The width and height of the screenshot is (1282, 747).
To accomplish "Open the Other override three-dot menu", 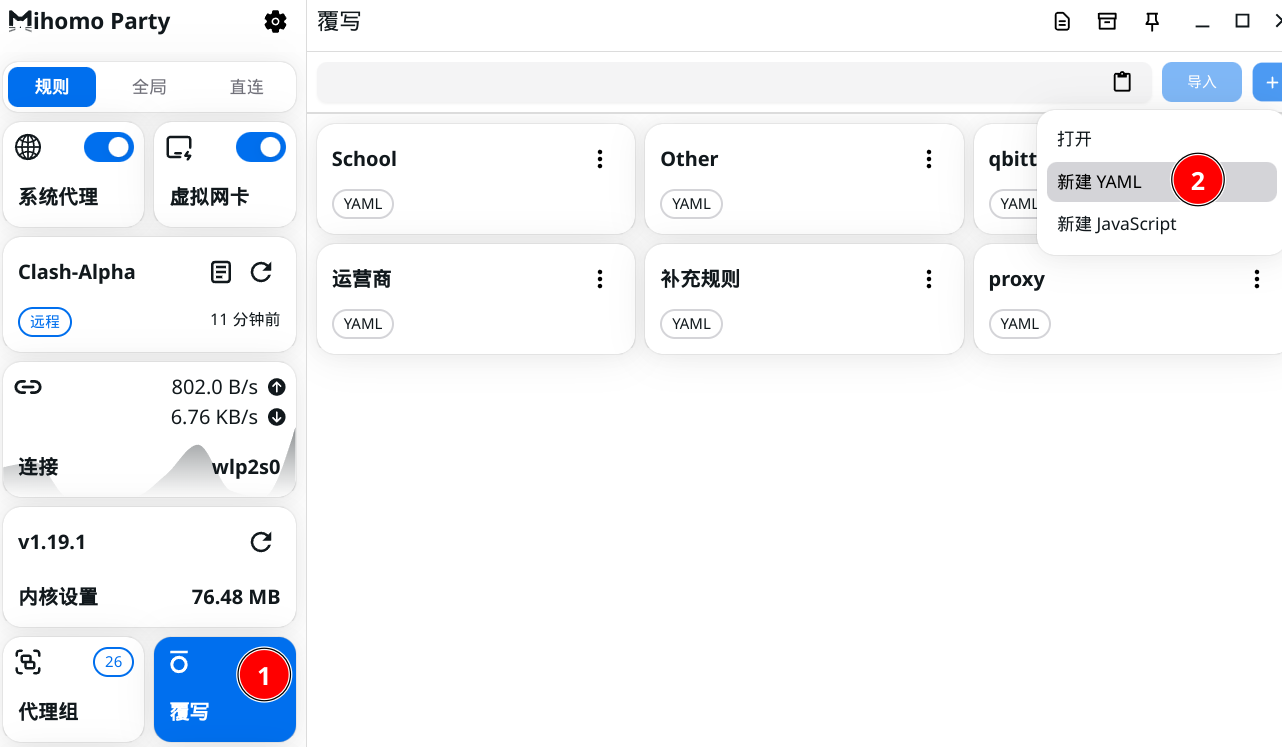I will tap(929, 159).
